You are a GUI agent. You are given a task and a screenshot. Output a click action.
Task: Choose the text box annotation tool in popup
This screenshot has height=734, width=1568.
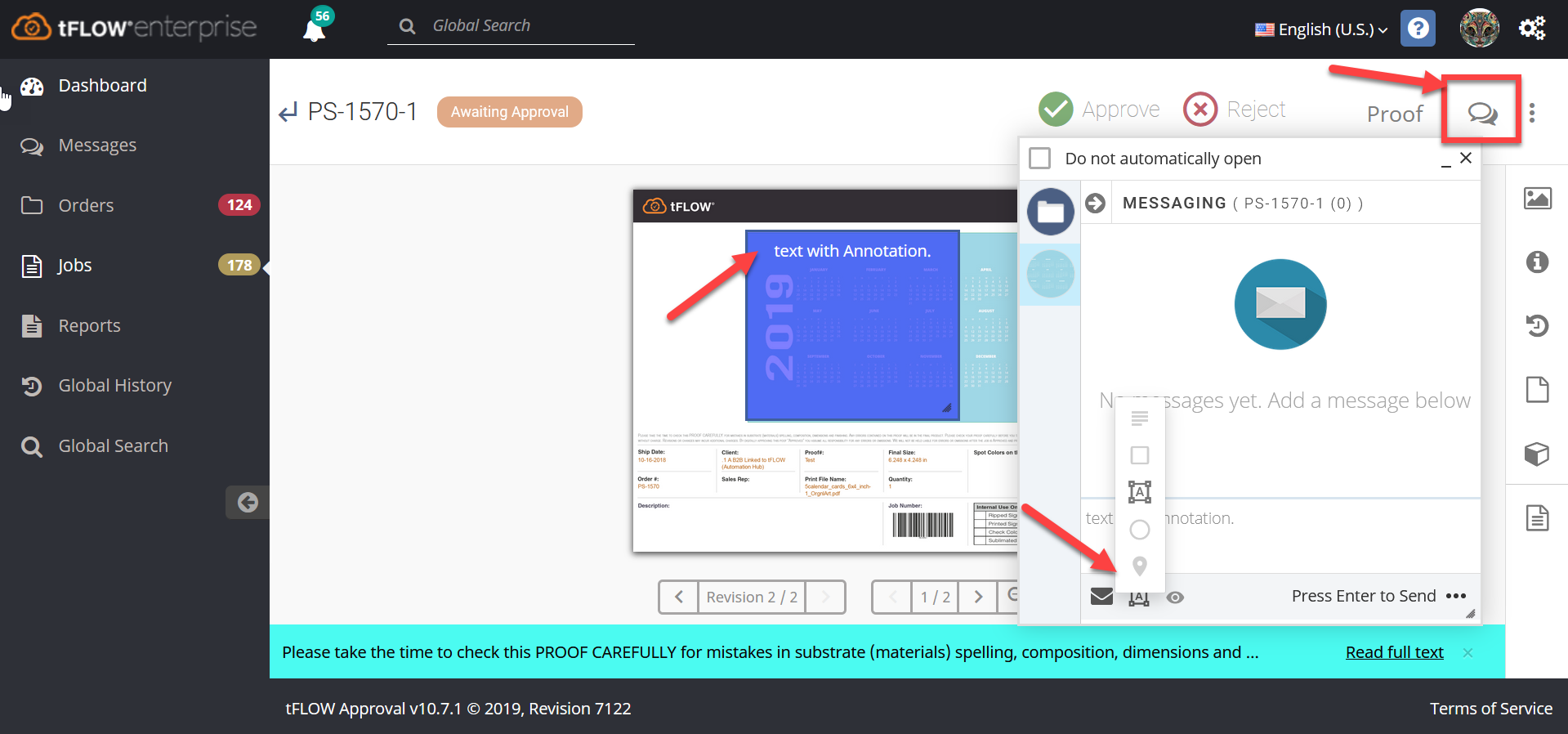click(x=1140, y=492)
